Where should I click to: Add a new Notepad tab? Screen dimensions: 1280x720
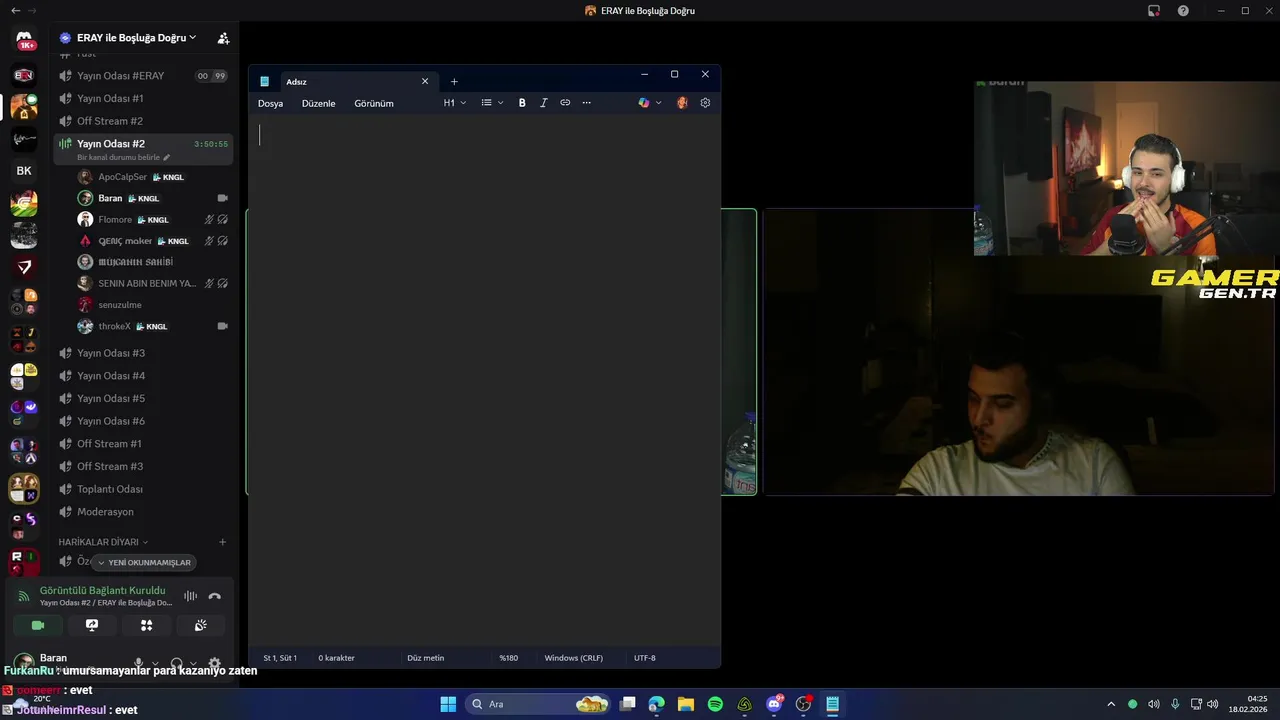coord(454,82)
